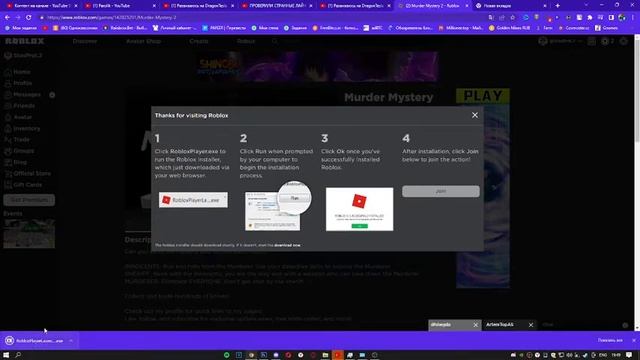Open File Explorer folder on the taskbar
The height and width of the screenshot is (360, 640).
325,355
